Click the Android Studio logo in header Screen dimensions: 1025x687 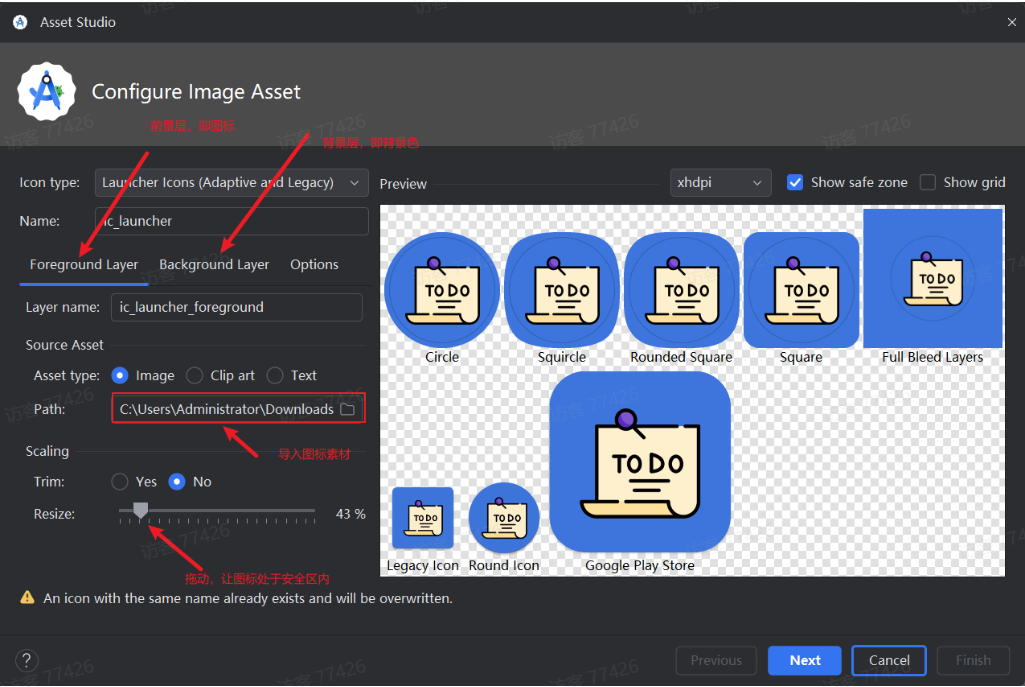click(x=46, y=92)
